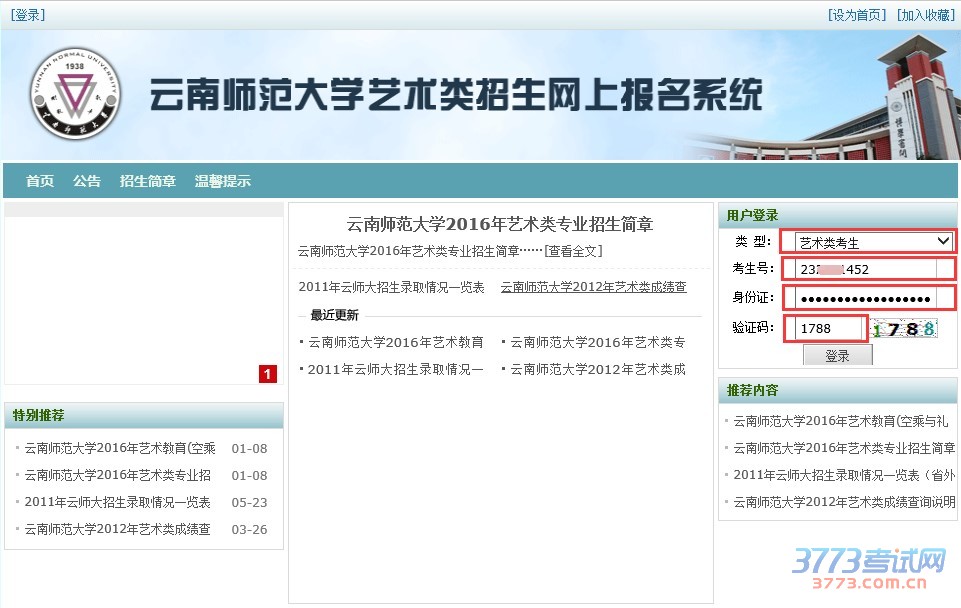Viewport: 961px width, 608px height.
Task: Click the 验证码 text input box
Action: (825, 328)
